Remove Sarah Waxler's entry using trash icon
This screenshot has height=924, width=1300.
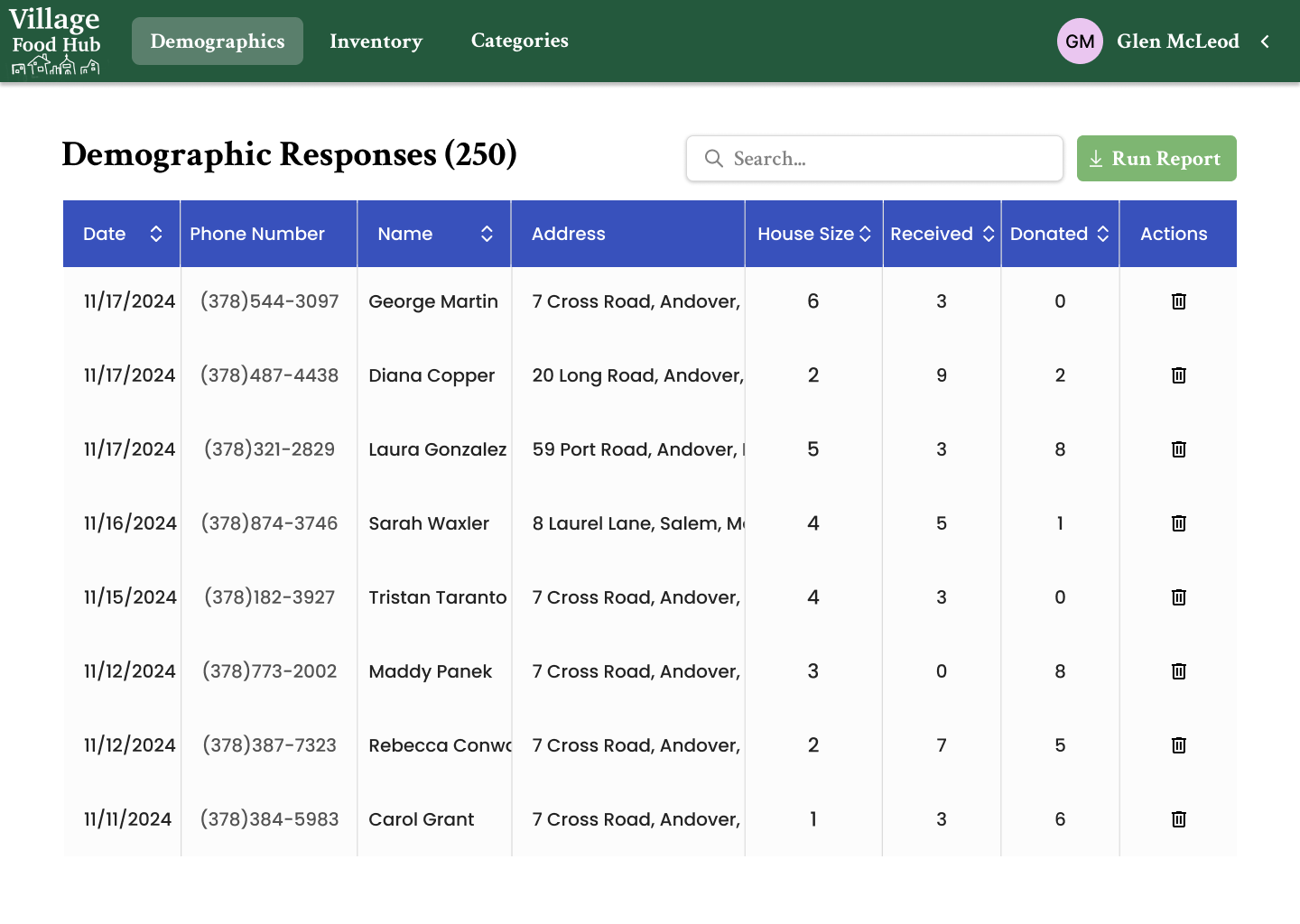tap(1178, 523)
